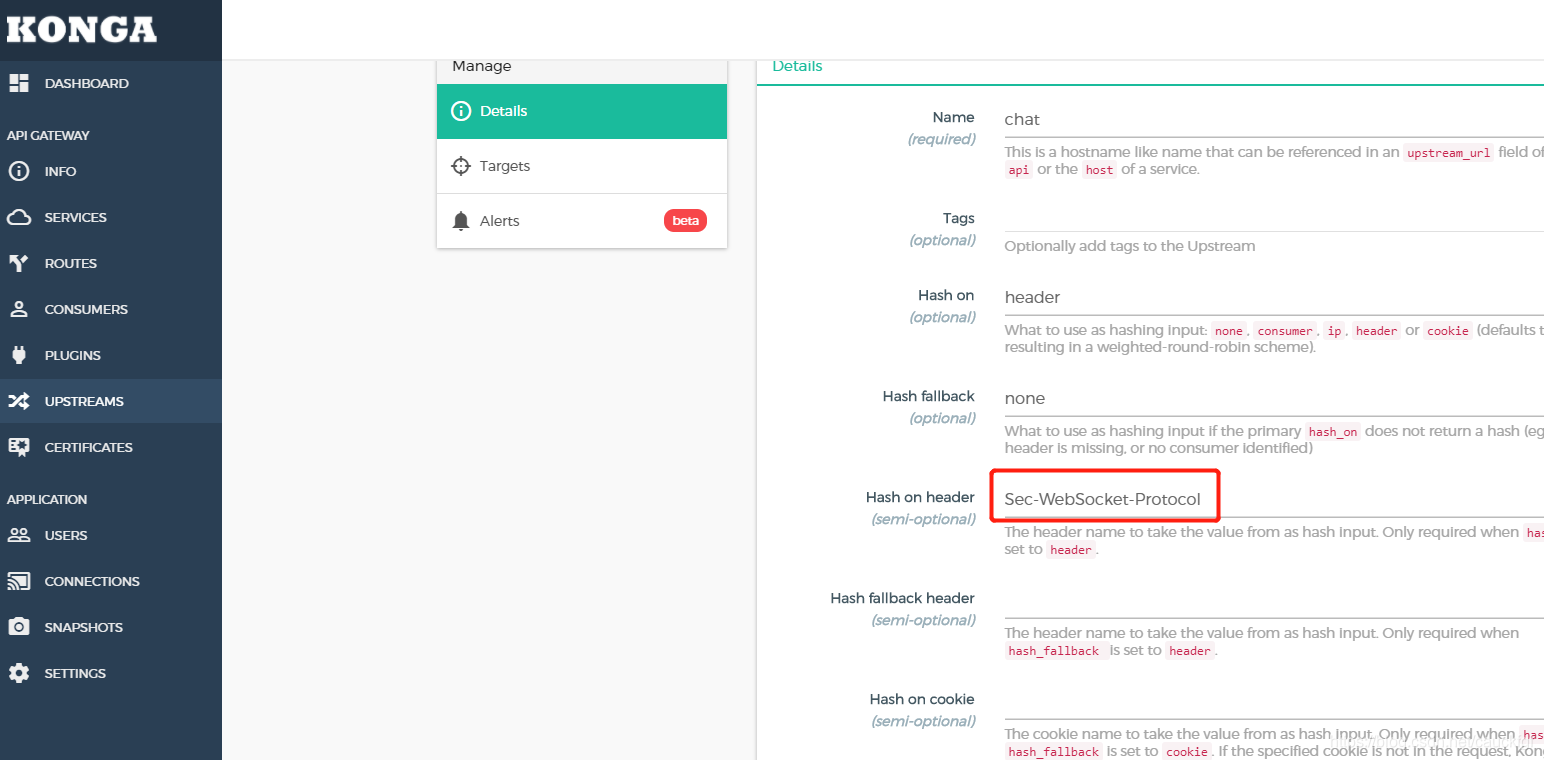Click the Consumers person icon
The width and height of the screenshot is (1544, 760).
[x=19, y=309]
